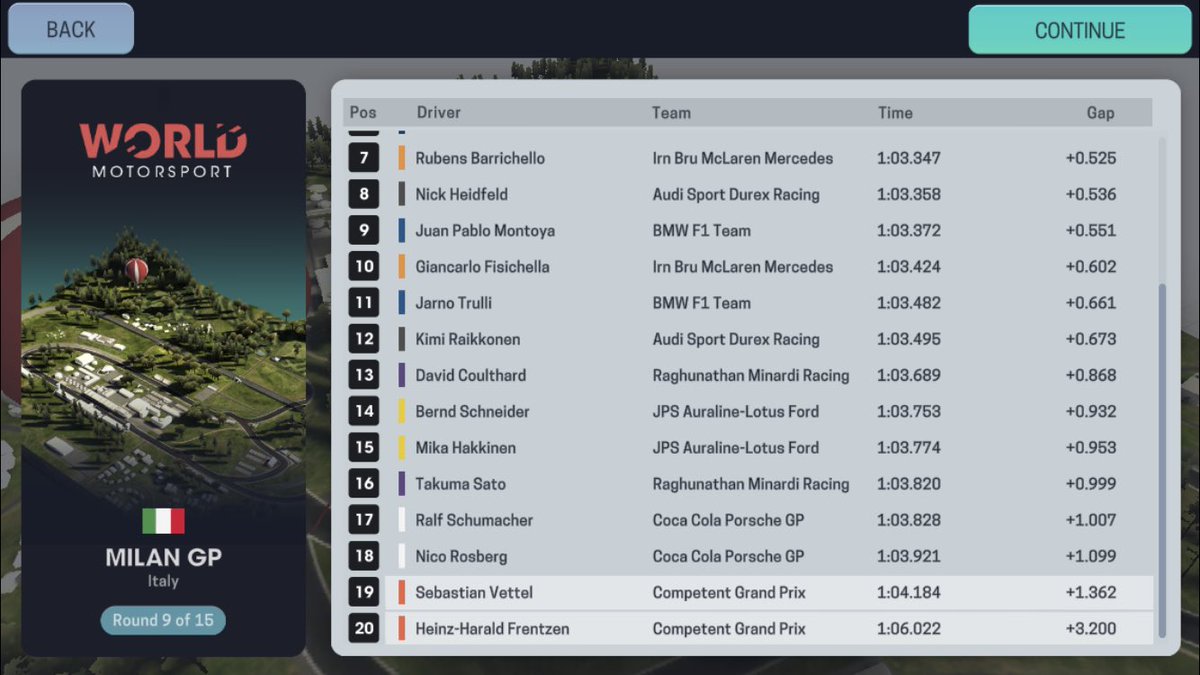Screen dimensions: 1200x675
Task: Click the gap value +0.999
Action: click(1091, 484)
